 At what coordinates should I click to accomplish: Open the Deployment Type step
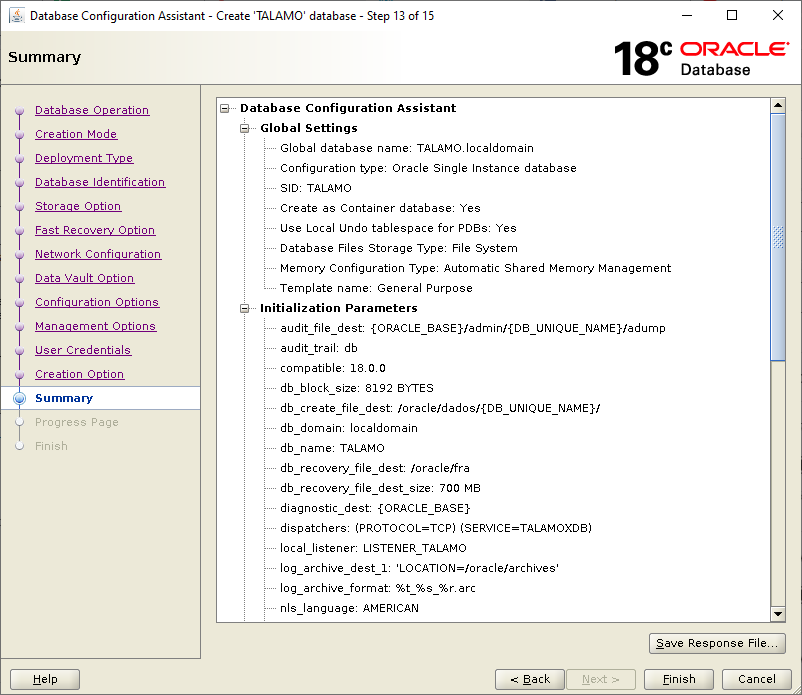click(x=84, y=158)
